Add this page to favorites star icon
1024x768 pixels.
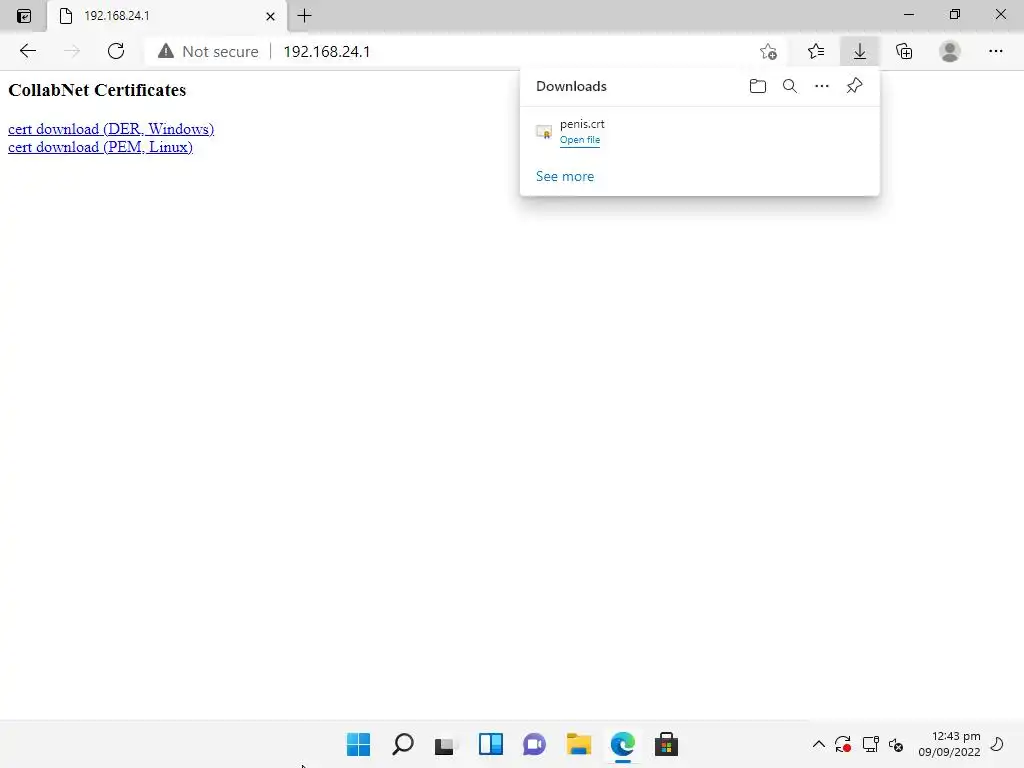[768, 52]
